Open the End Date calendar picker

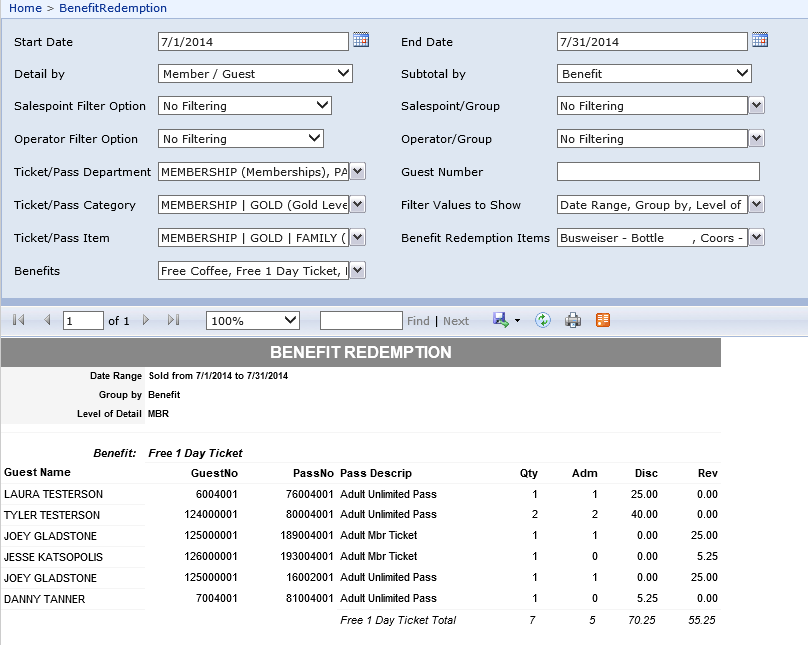760,40
